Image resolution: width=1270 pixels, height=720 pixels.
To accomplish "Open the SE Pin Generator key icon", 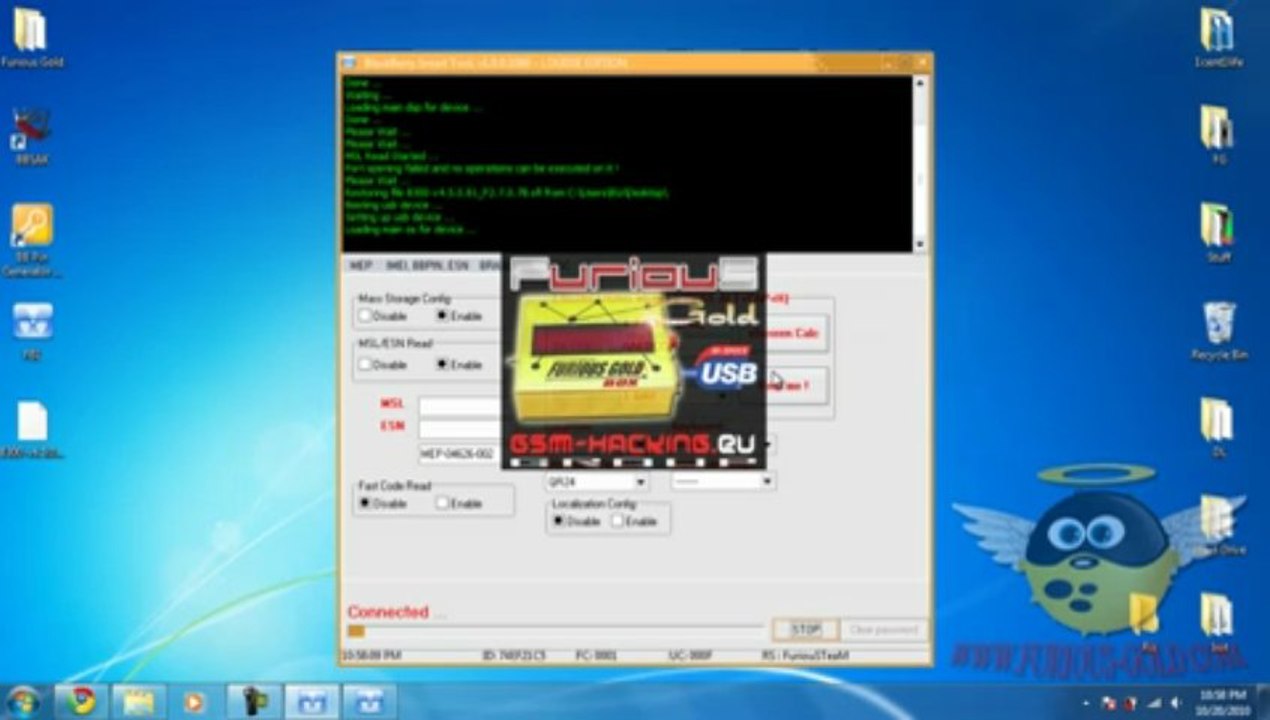I will pos(31,238).
